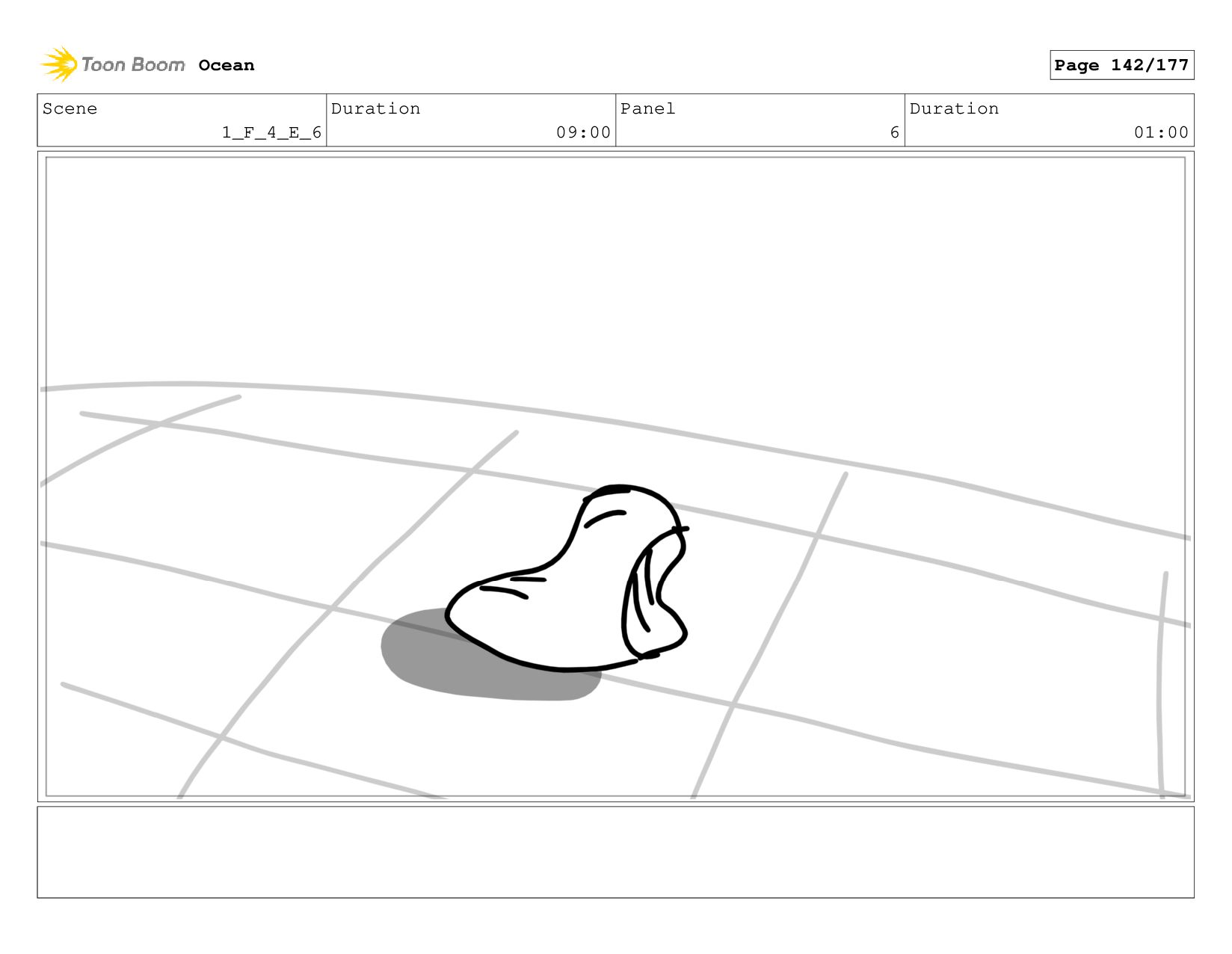This screenshot has width=1232, height=954.
Task: Click the Toon Boom logo
Action: tap(112, 64)
